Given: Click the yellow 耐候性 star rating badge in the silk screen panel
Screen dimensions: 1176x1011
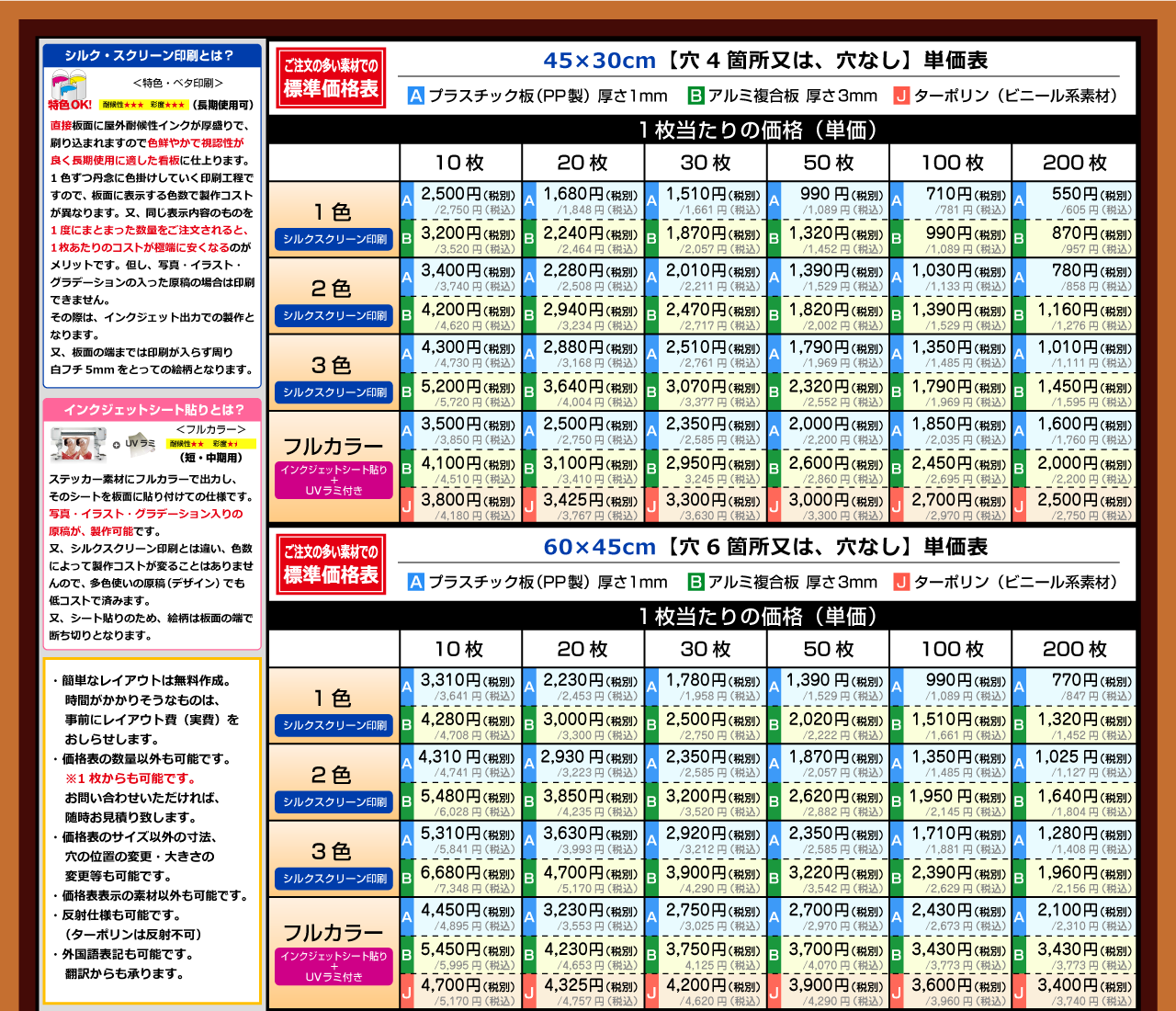Looking at the screenshot, I should pos(122,105).
